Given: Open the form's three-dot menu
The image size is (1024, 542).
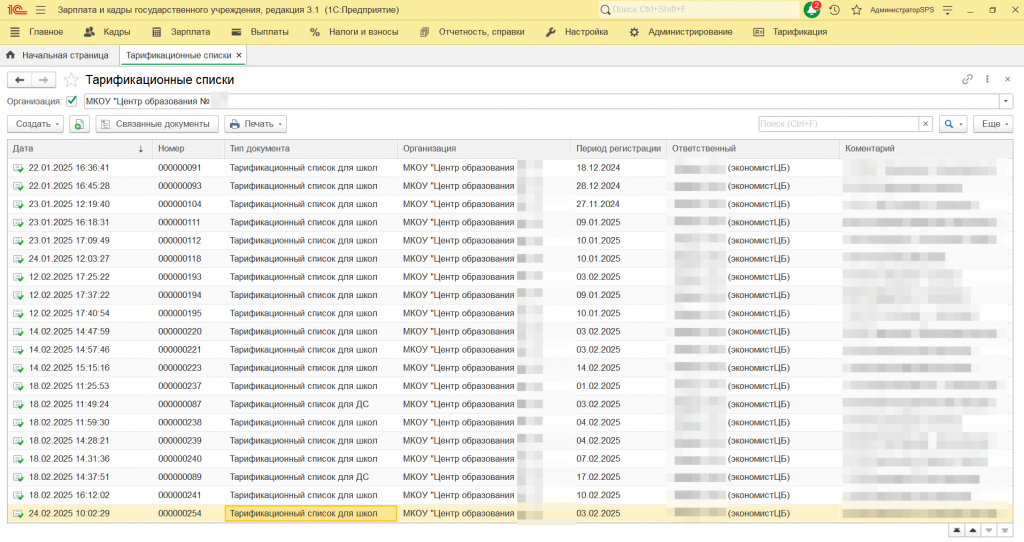Looking at the screenshot, I should point(987,79).
